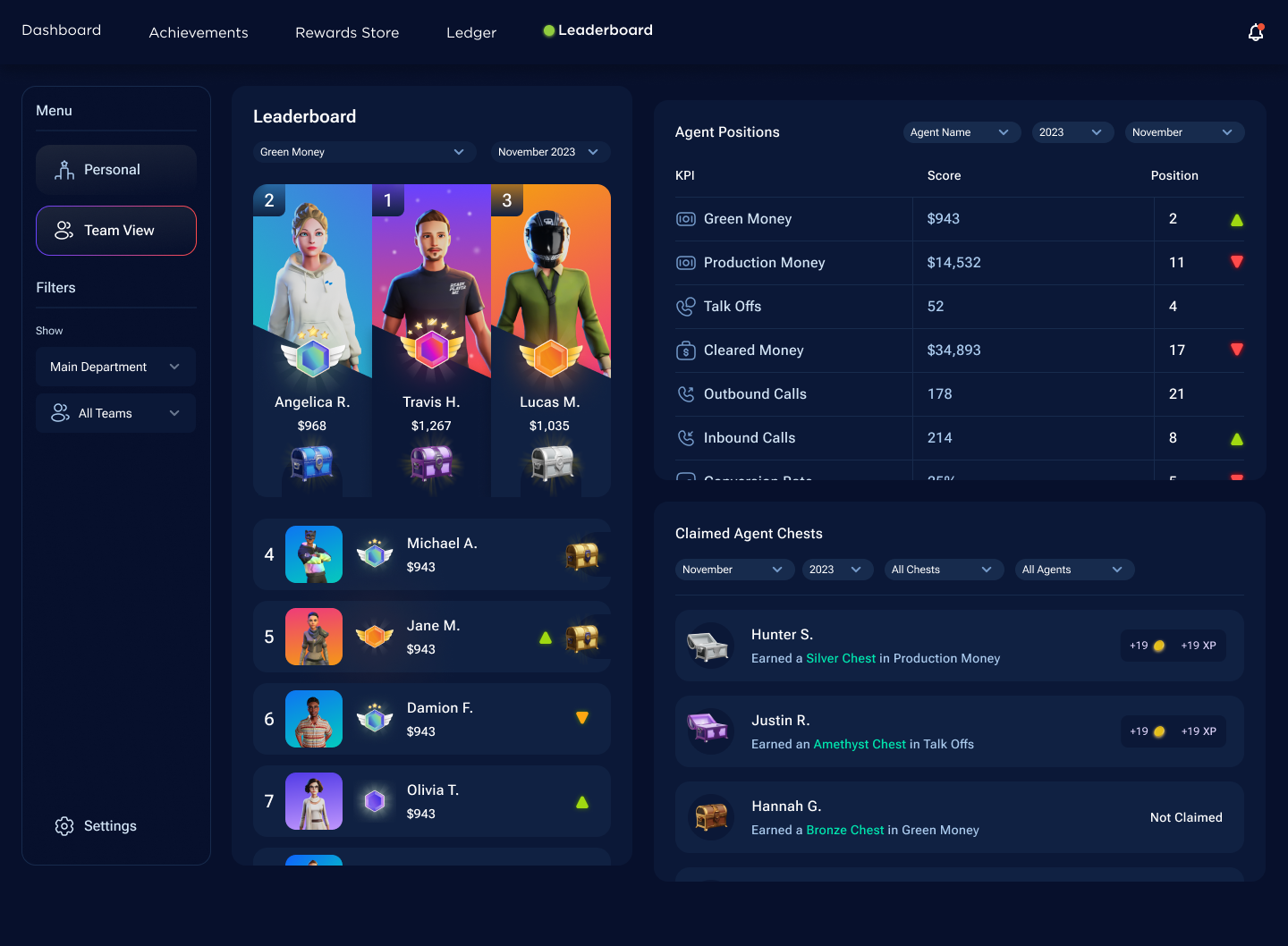Click Justin R.'s amethyst chest icon
Screen dimensions: 1288x946
coord(708,728)
